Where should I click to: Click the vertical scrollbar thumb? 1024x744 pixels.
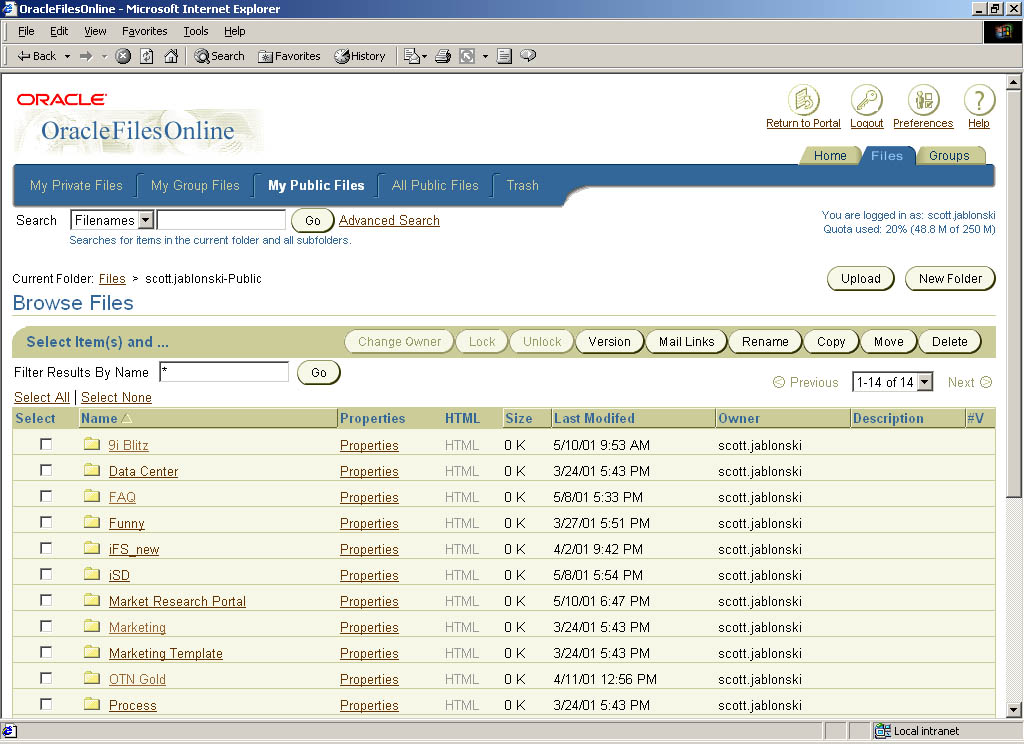[x=1014, y=294]
